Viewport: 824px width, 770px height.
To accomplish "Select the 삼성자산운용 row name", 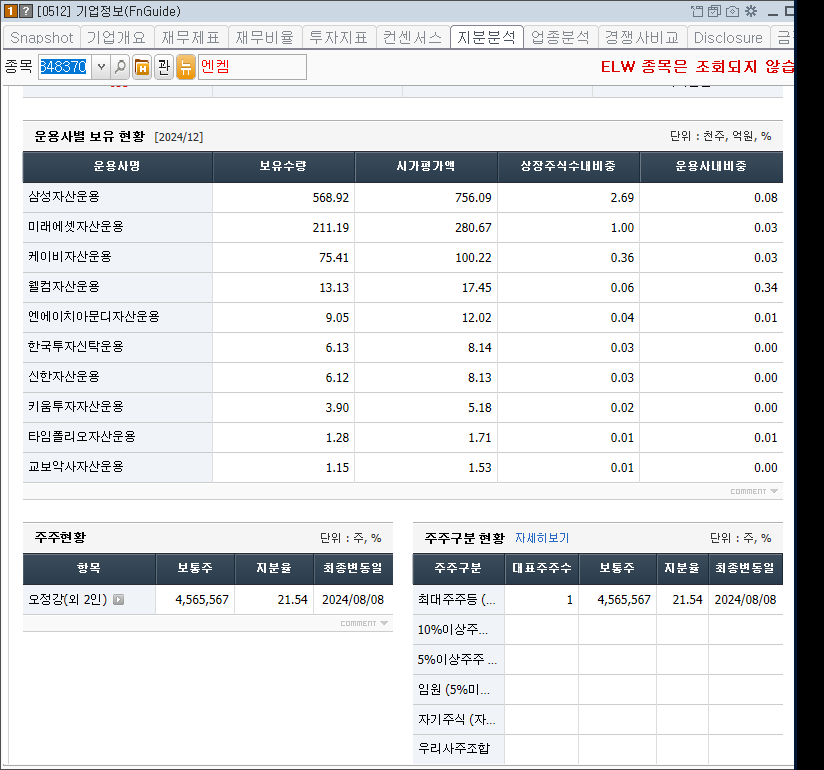I will click(64, 197).
